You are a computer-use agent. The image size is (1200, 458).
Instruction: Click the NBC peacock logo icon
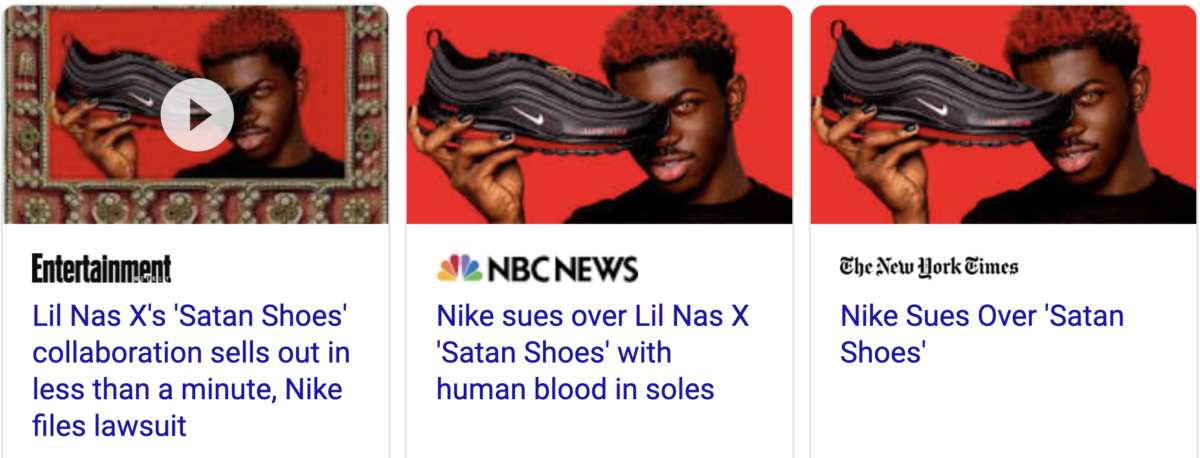coord(459,268)
